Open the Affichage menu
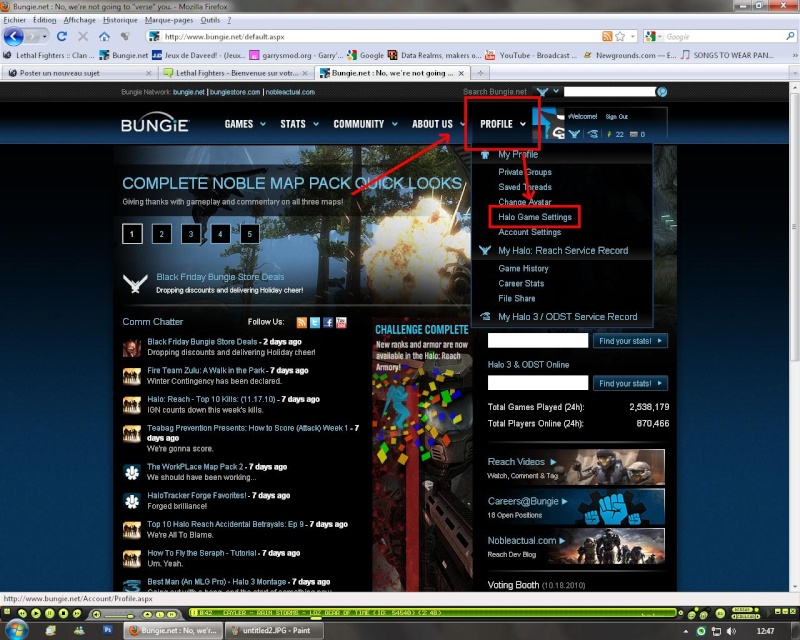The image size is (800, 640). [x=79, y=20]
